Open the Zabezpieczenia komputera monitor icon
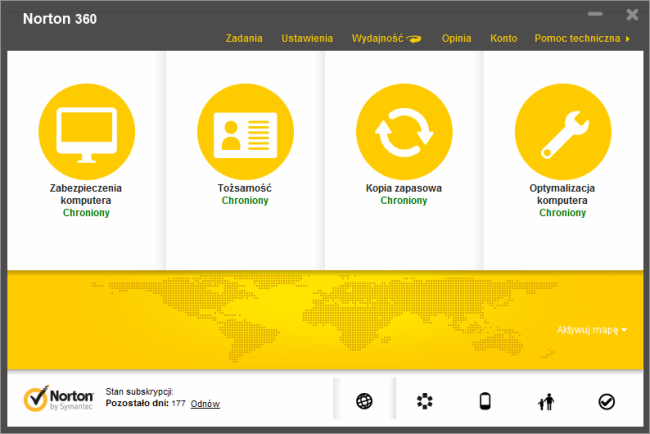The height and width of the screenshot is (434, 650). click(87, 132)
